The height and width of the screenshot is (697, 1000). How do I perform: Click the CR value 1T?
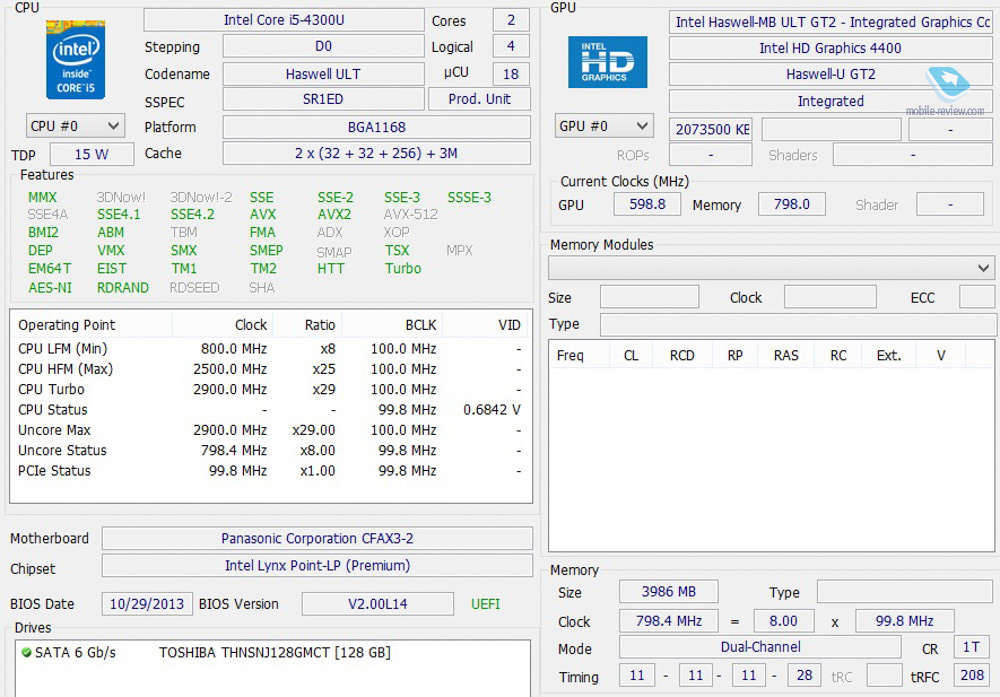pos(971,647)
